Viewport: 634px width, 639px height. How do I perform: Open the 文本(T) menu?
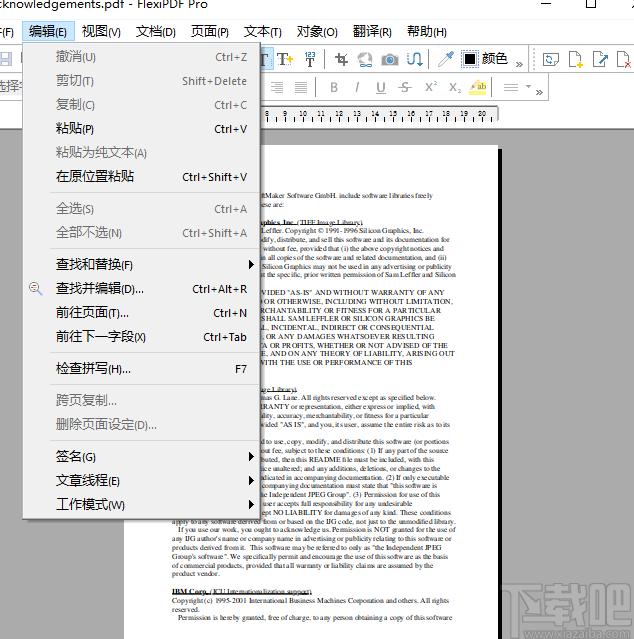263,31
